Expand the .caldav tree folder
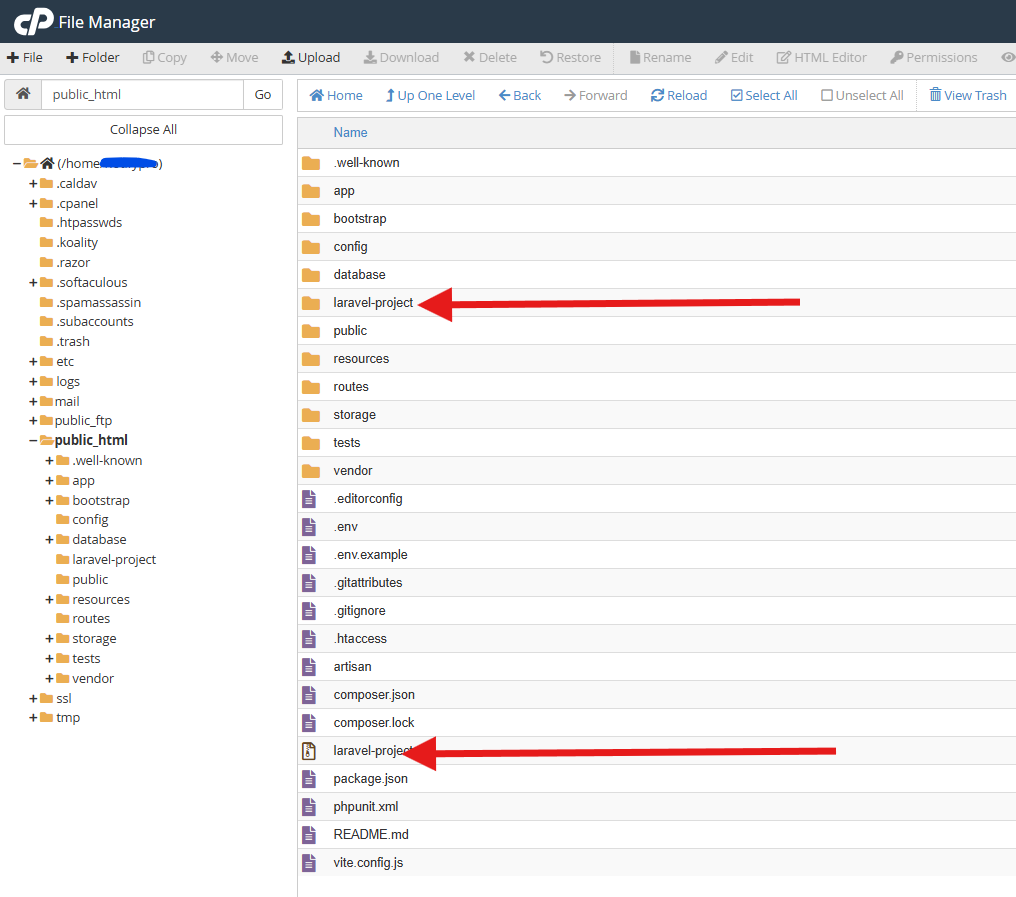This screenshot has width=1016, height=897. (x=33, y=184)
